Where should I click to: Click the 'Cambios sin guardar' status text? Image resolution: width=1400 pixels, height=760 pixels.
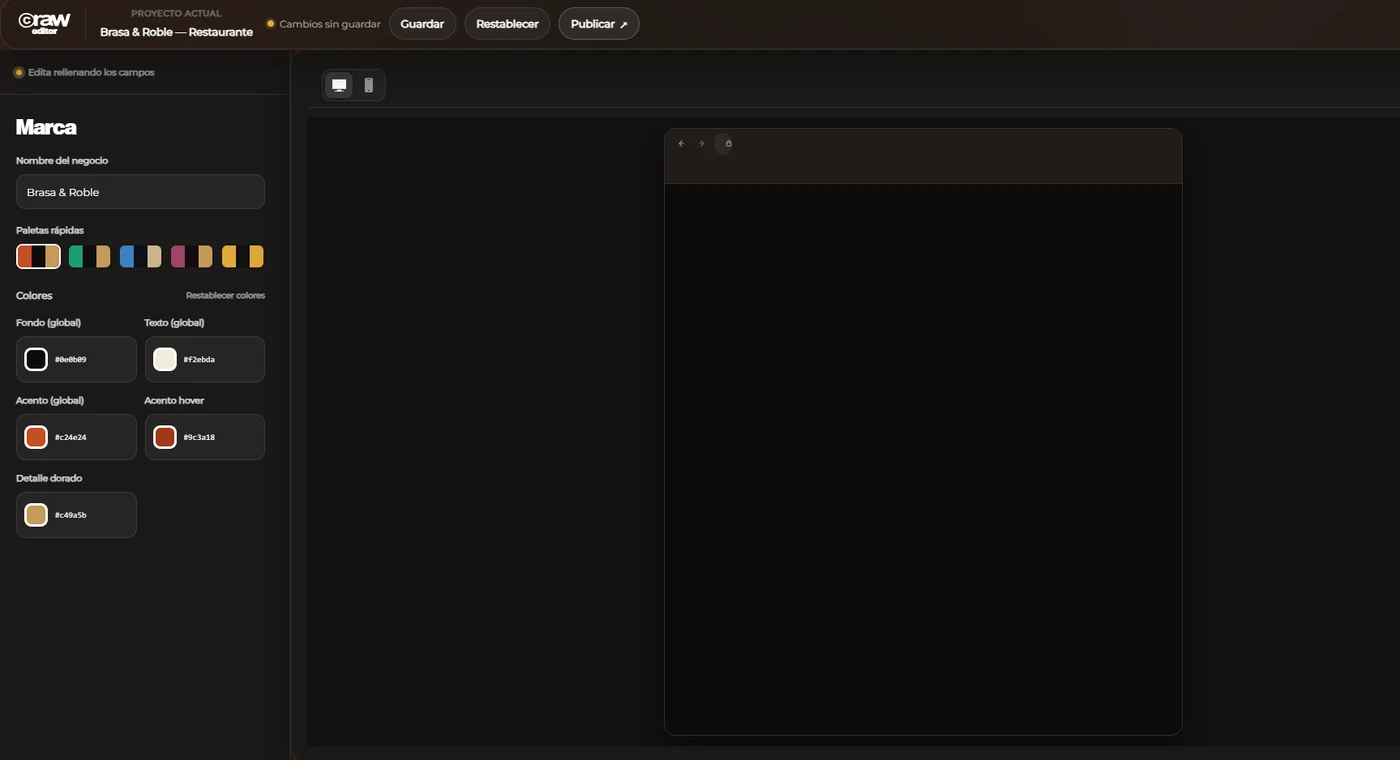pyautogui.click(x=330, y=24)
